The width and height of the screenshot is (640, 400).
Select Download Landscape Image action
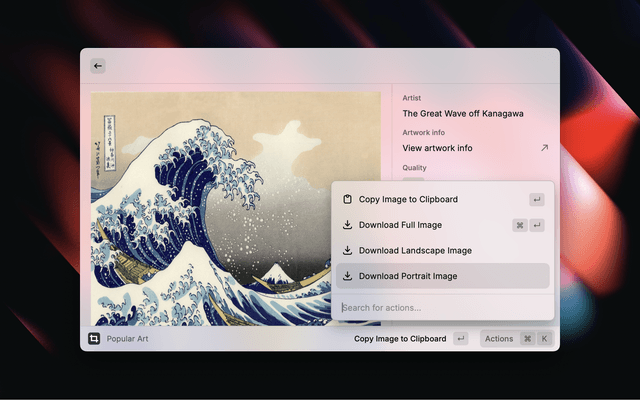point(415,251)
